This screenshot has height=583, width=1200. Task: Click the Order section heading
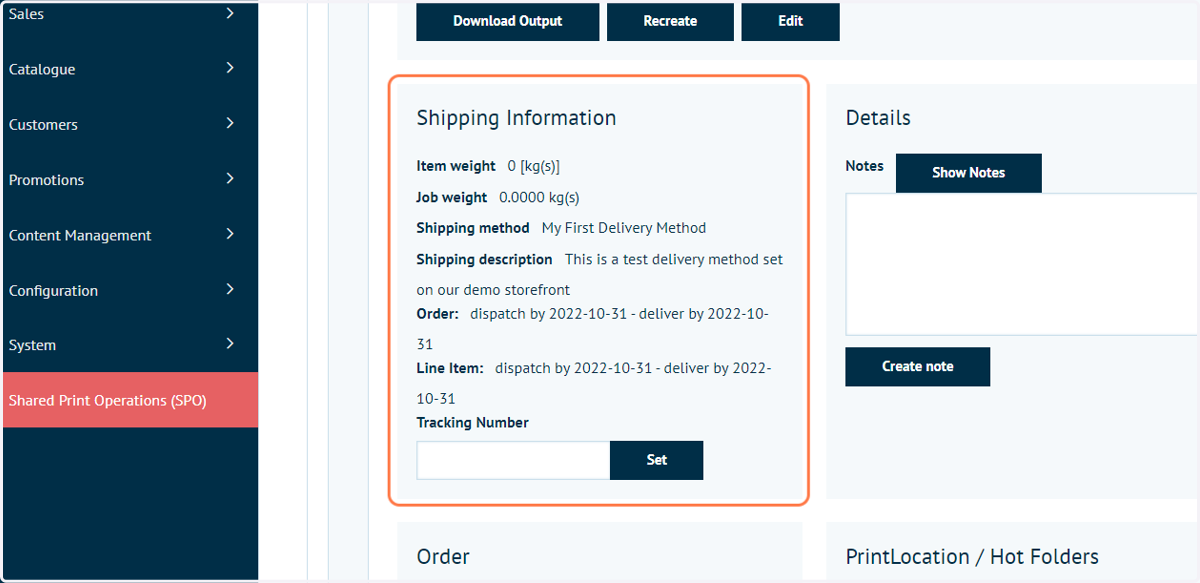click(x=443, y=557)
